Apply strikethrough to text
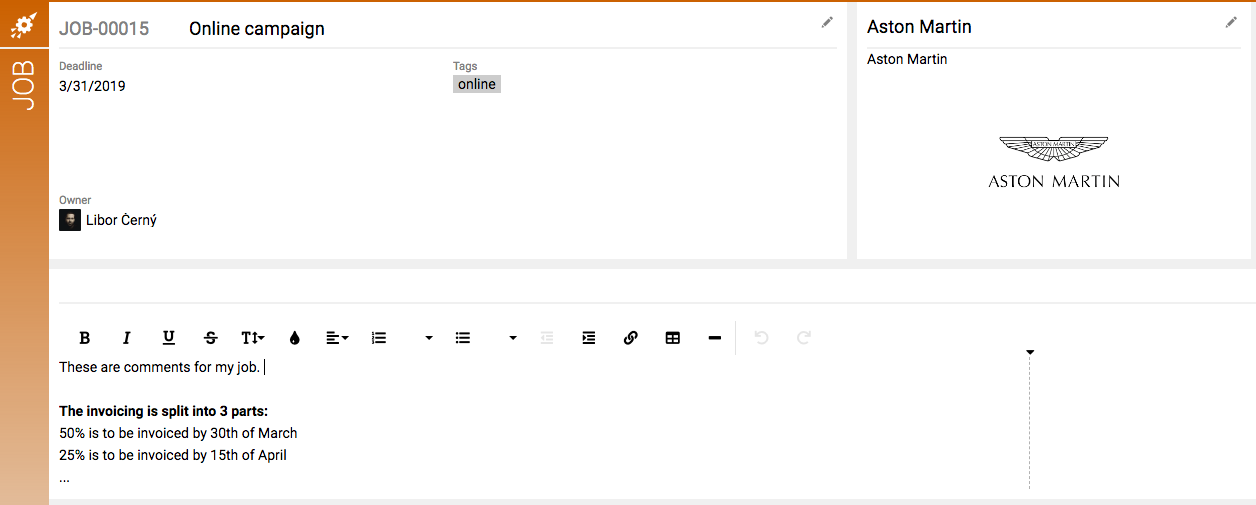 pyautogui.click(x=211, y=338)
